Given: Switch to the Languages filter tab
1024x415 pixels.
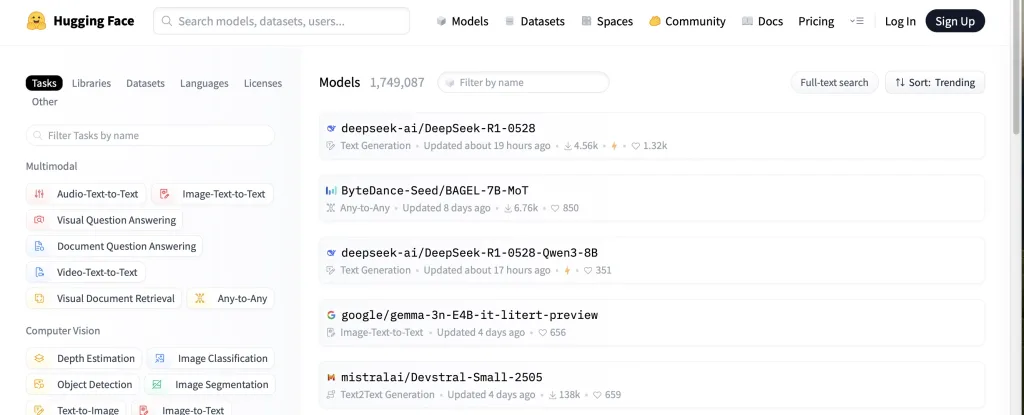Looking at the screenshot, I should click(x=204, y=83).
